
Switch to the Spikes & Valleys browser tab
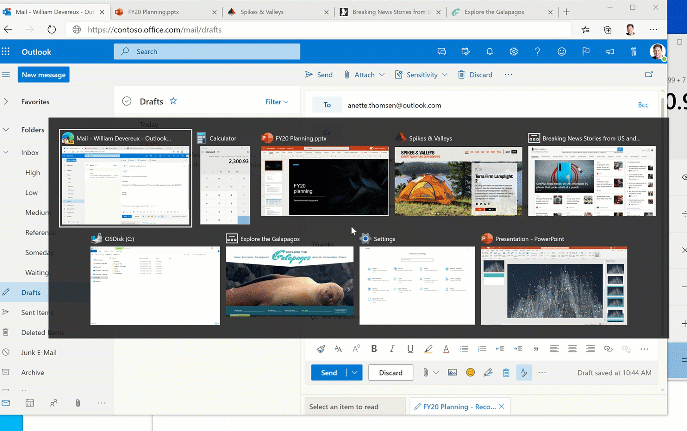[x=278, y=12]
